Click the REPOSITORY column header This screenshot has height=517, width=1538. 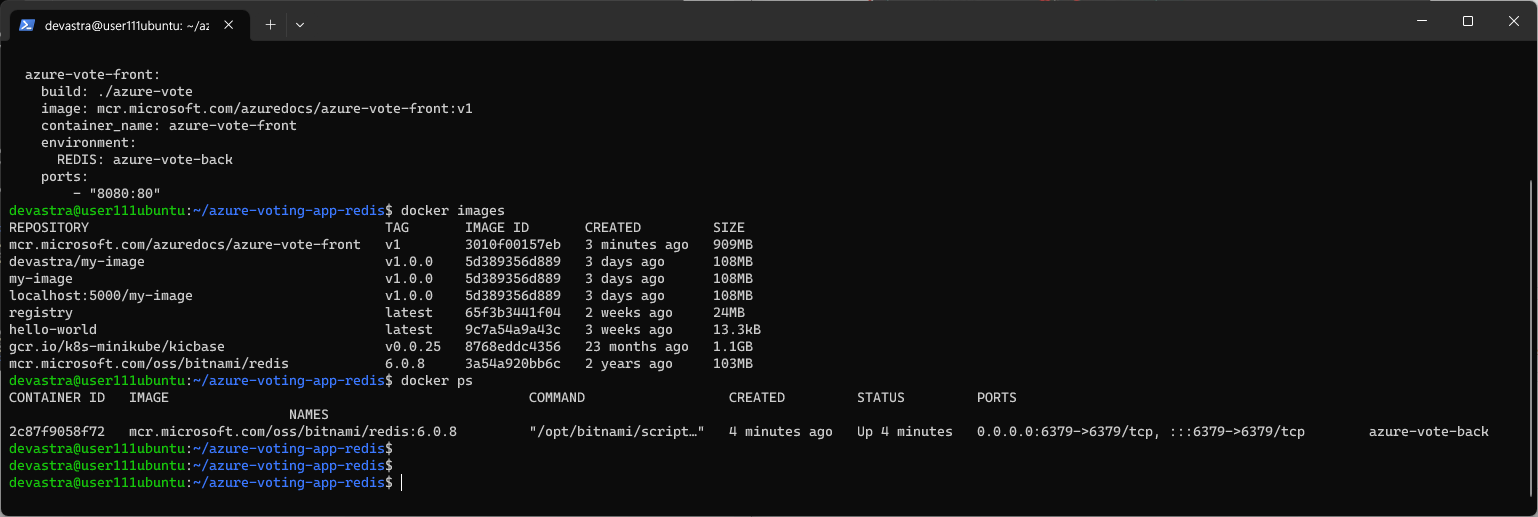pos(49,228)
